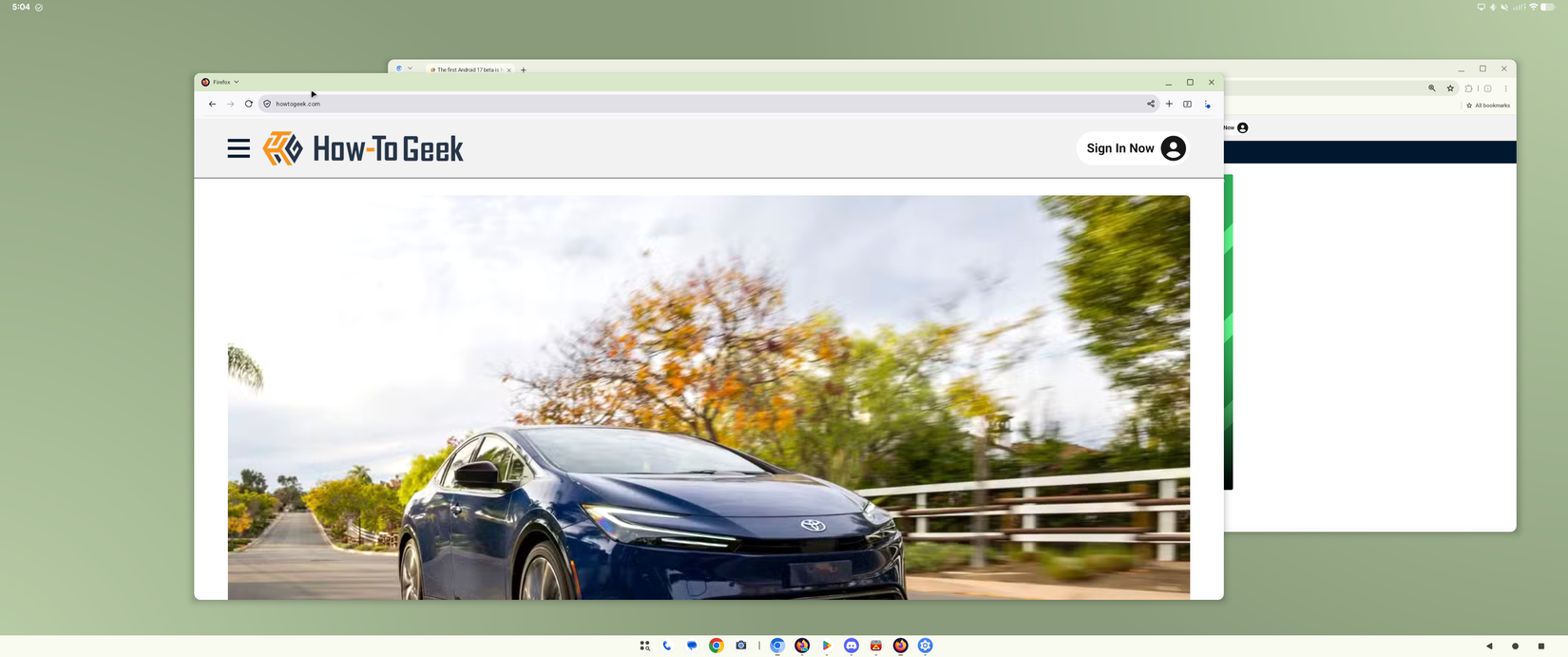Image resolution: width=1568 pixels, height=657 pixels.
Task: Open the Wi-Fi status icon in the status bar
Action: tap(1533, 7)
